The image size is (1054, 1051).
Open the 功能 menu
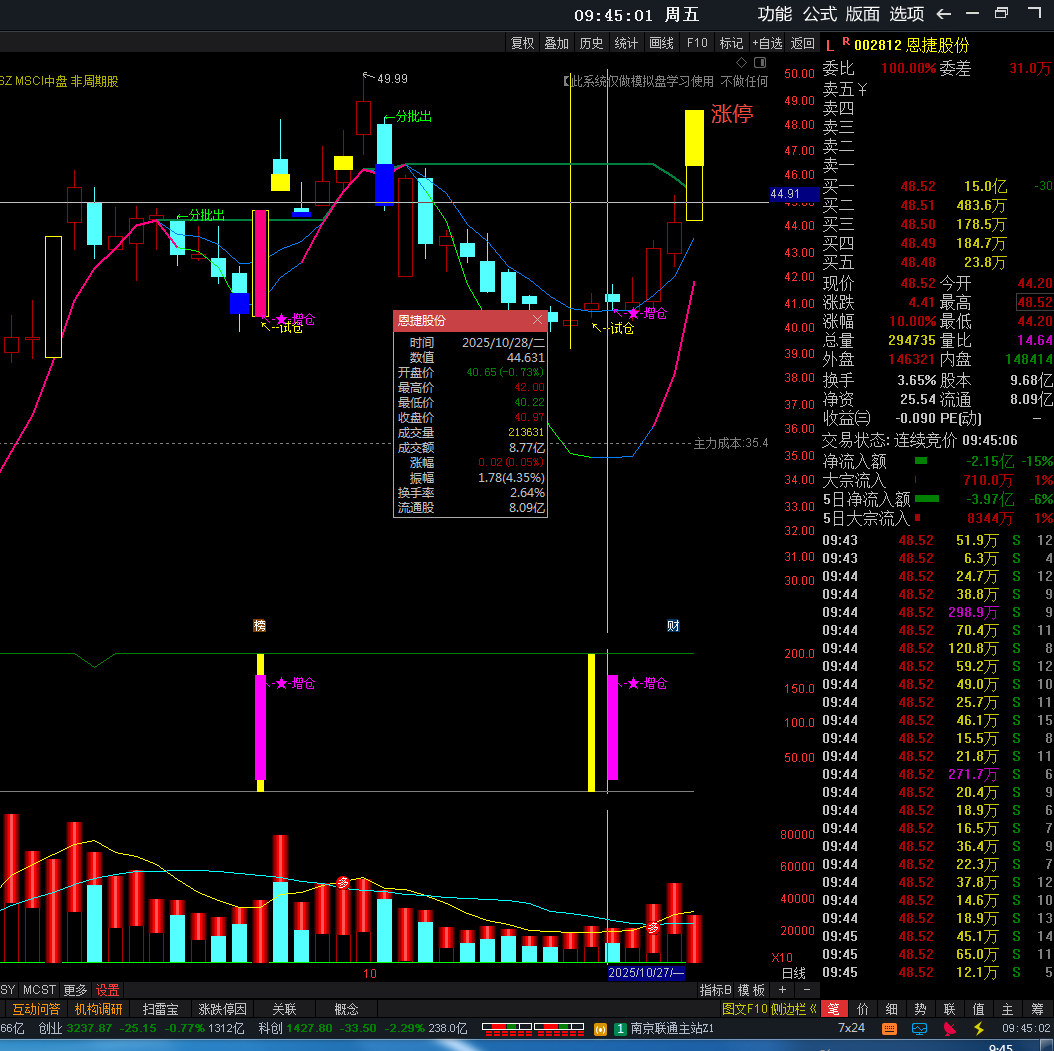(775, 14)
